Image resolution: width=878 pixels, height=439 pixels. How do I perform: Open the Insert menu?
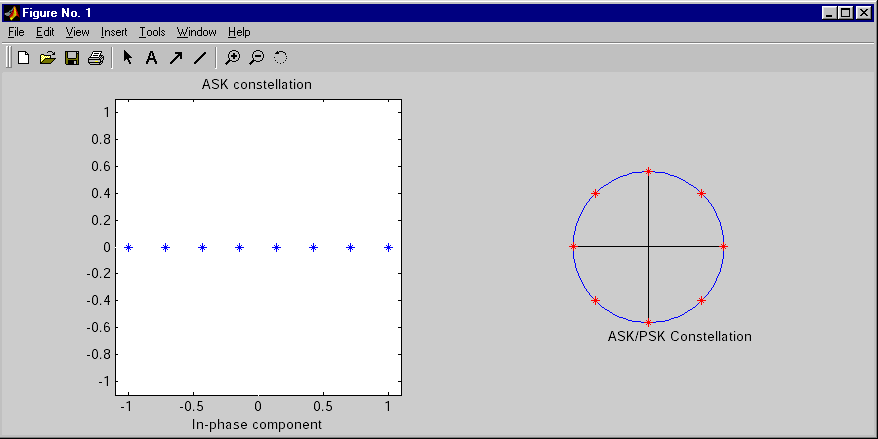114,32
